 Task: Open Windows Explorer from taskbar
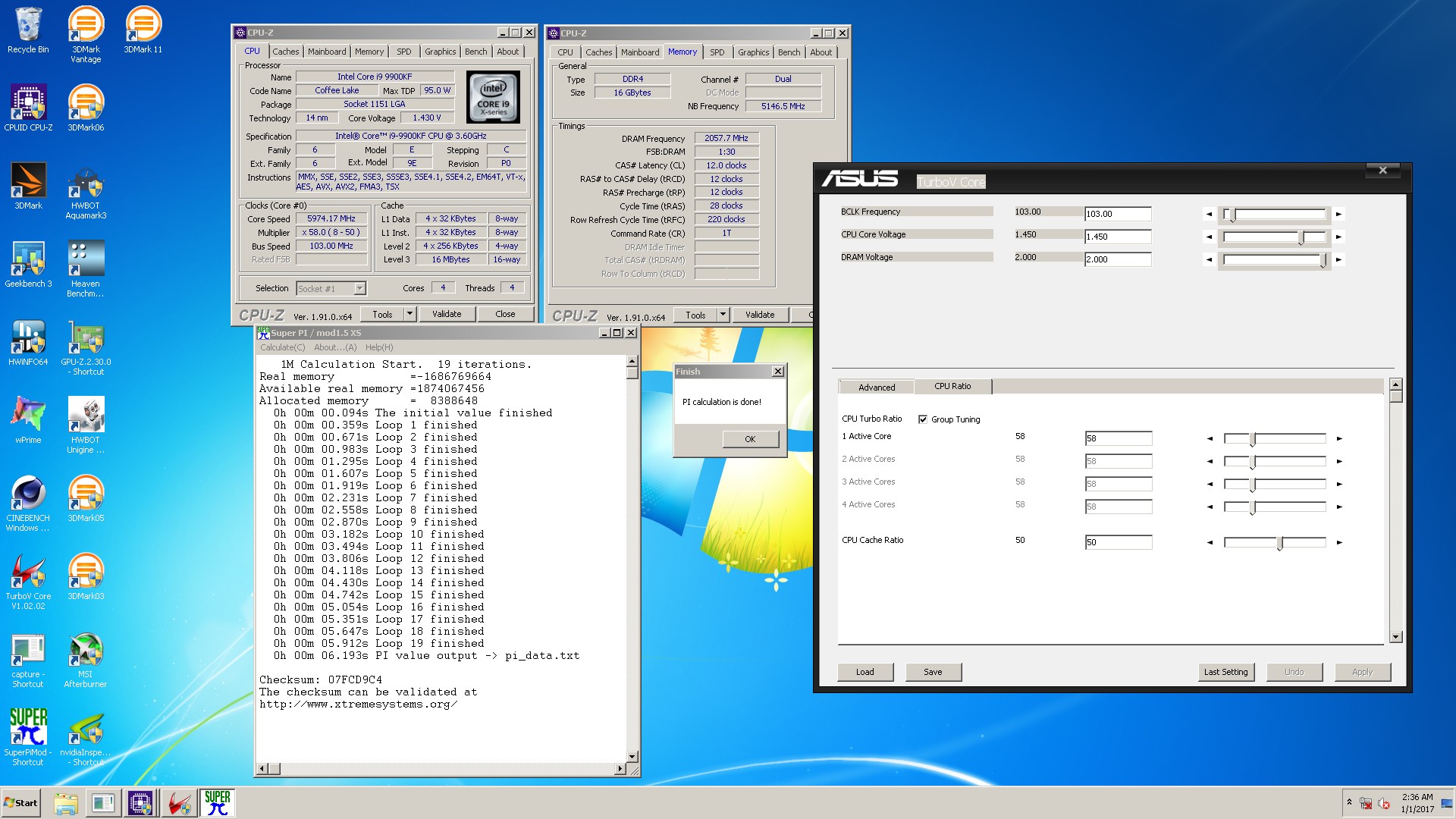[x=66, y=803]
